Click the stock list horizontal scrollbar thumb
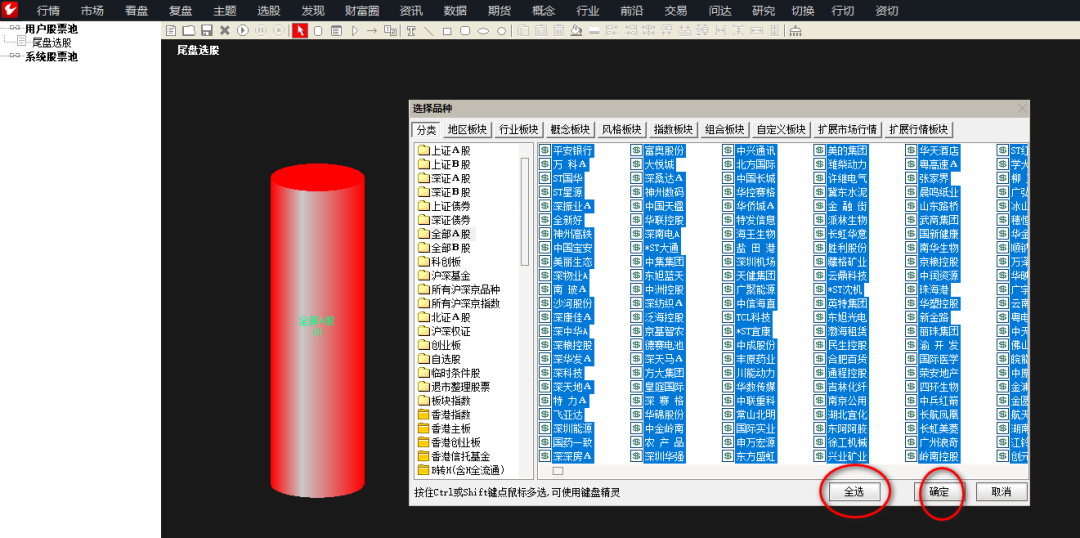The height and width of the screenshot is (538, 1080). click(x=558, y=470)
